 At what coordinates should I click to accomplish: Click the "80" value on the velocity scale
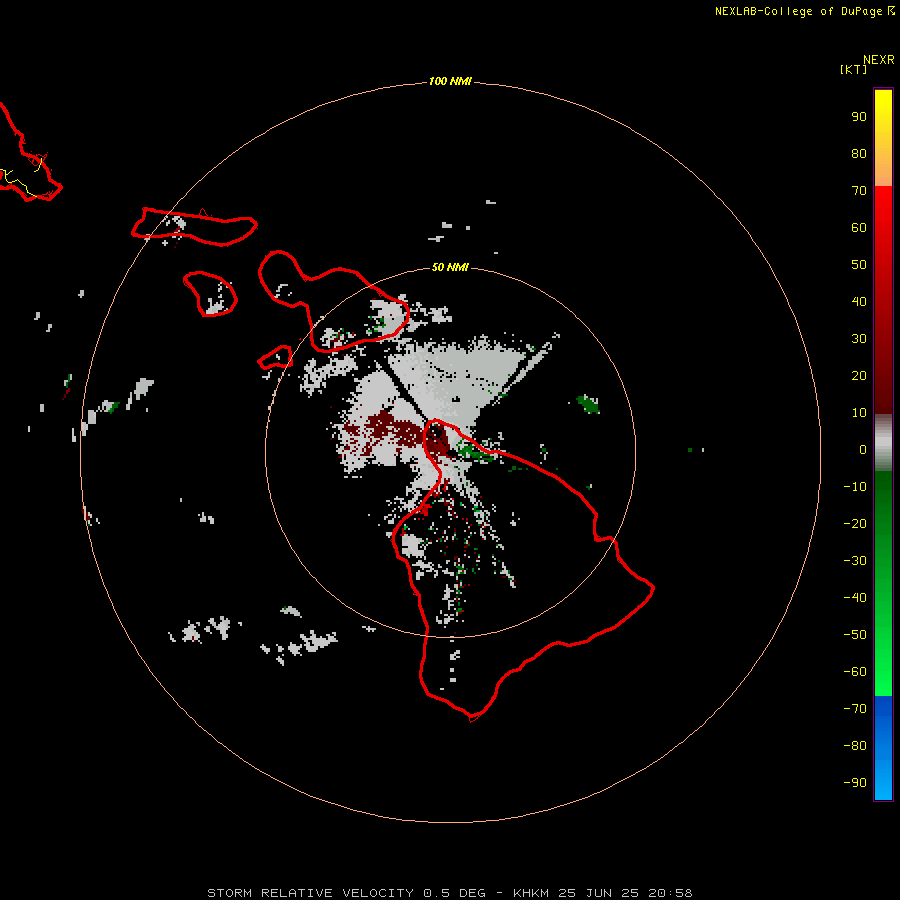pyautogui.click(x=859, y=154)
